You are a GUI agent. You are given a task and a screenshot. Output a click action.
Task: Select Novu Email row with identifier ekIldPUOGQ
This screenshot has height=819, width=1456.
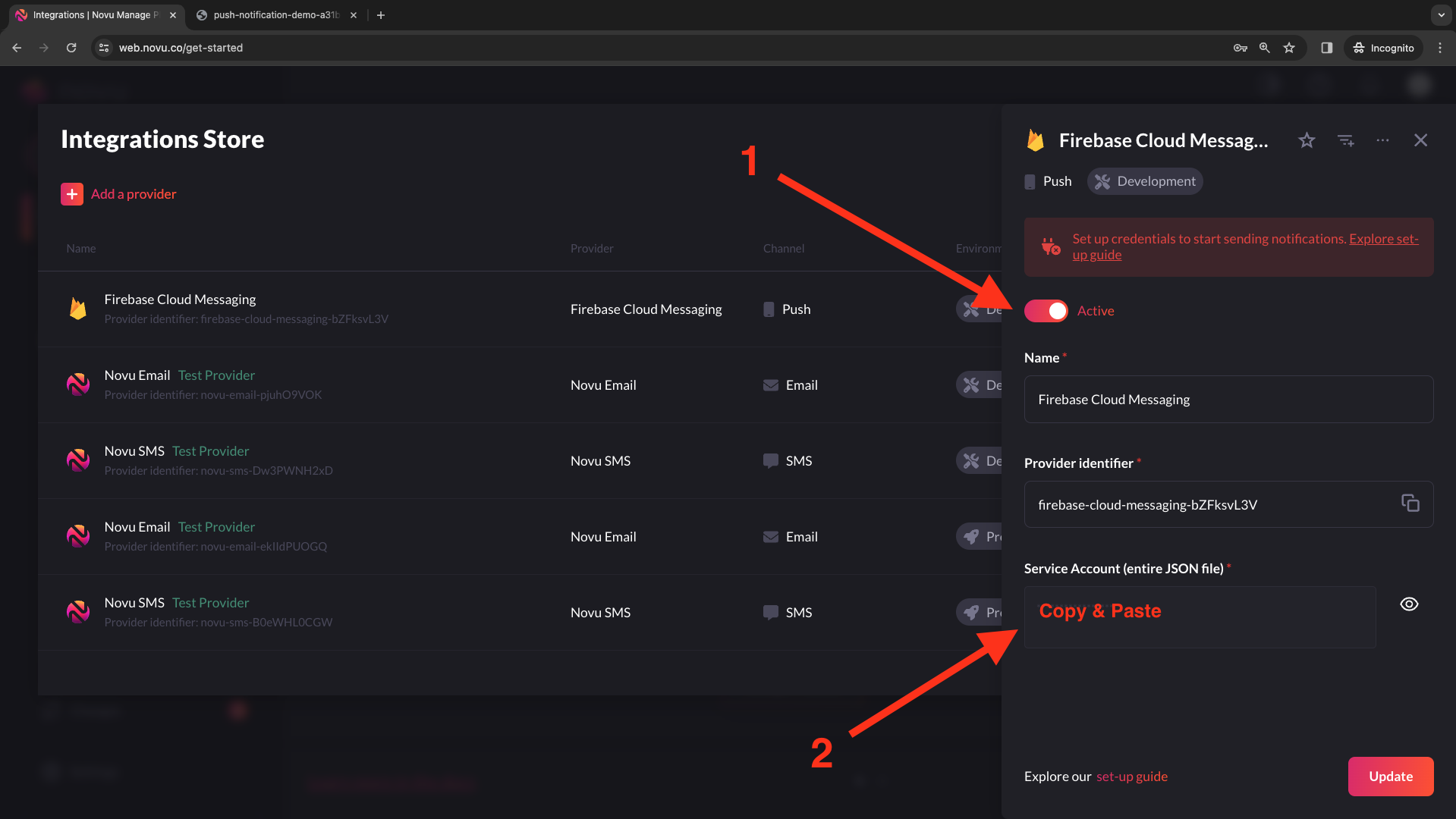click(x=520, y=536)
